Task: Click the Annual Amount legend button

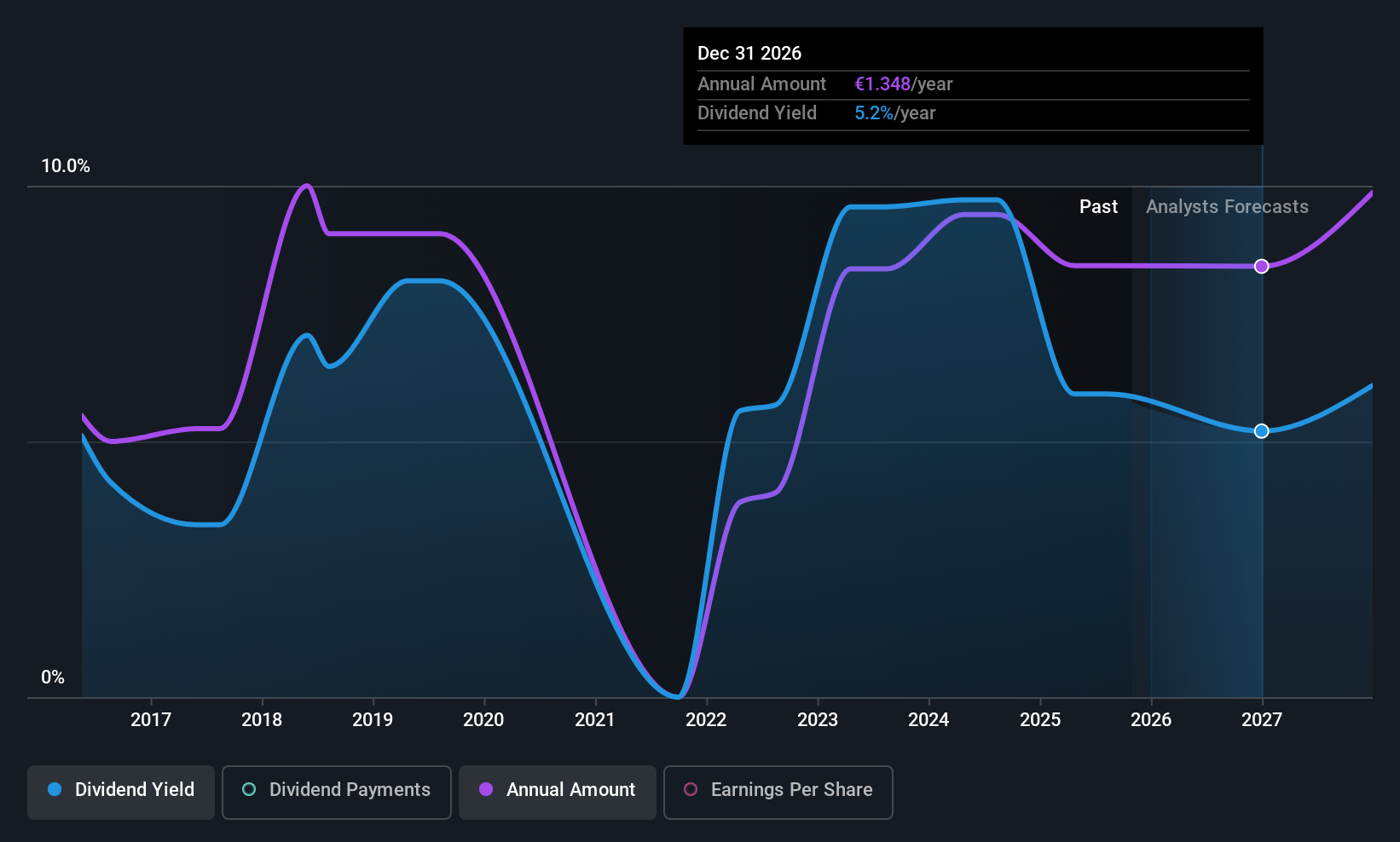Action: (x=557, y=792)
